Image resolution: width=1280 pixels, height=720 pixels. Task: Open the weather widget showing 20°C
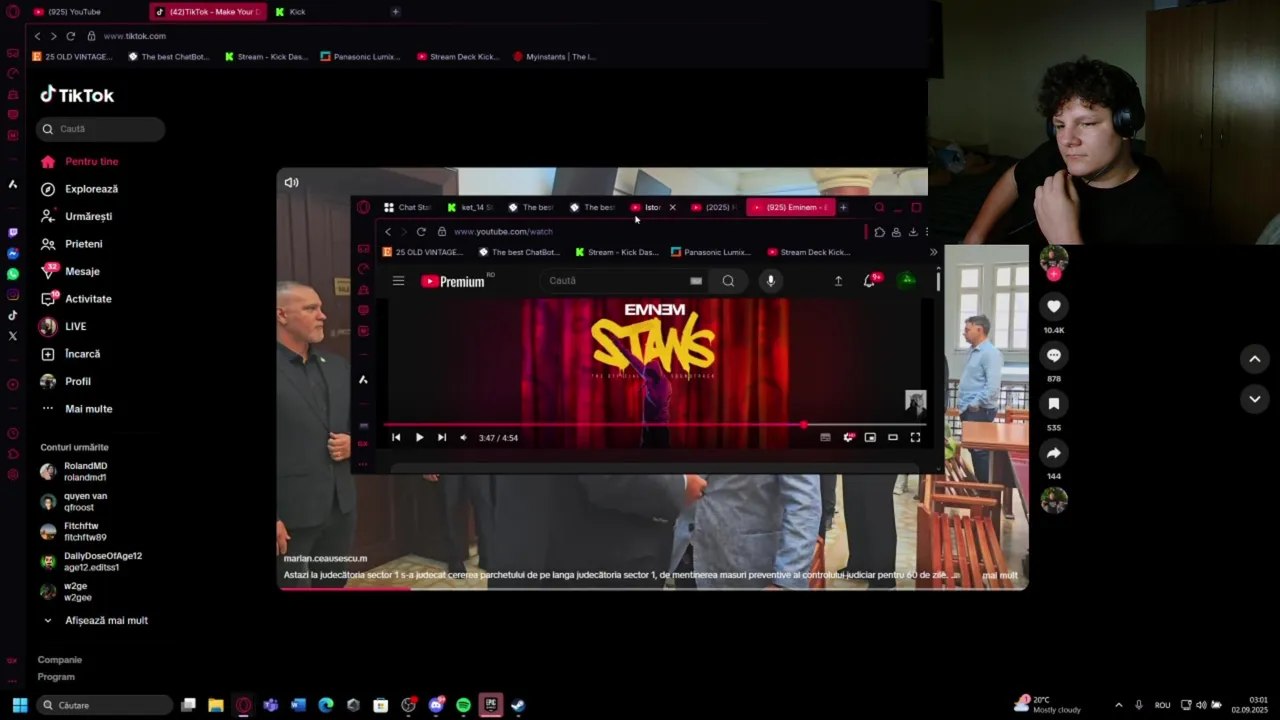[1048, 704]
